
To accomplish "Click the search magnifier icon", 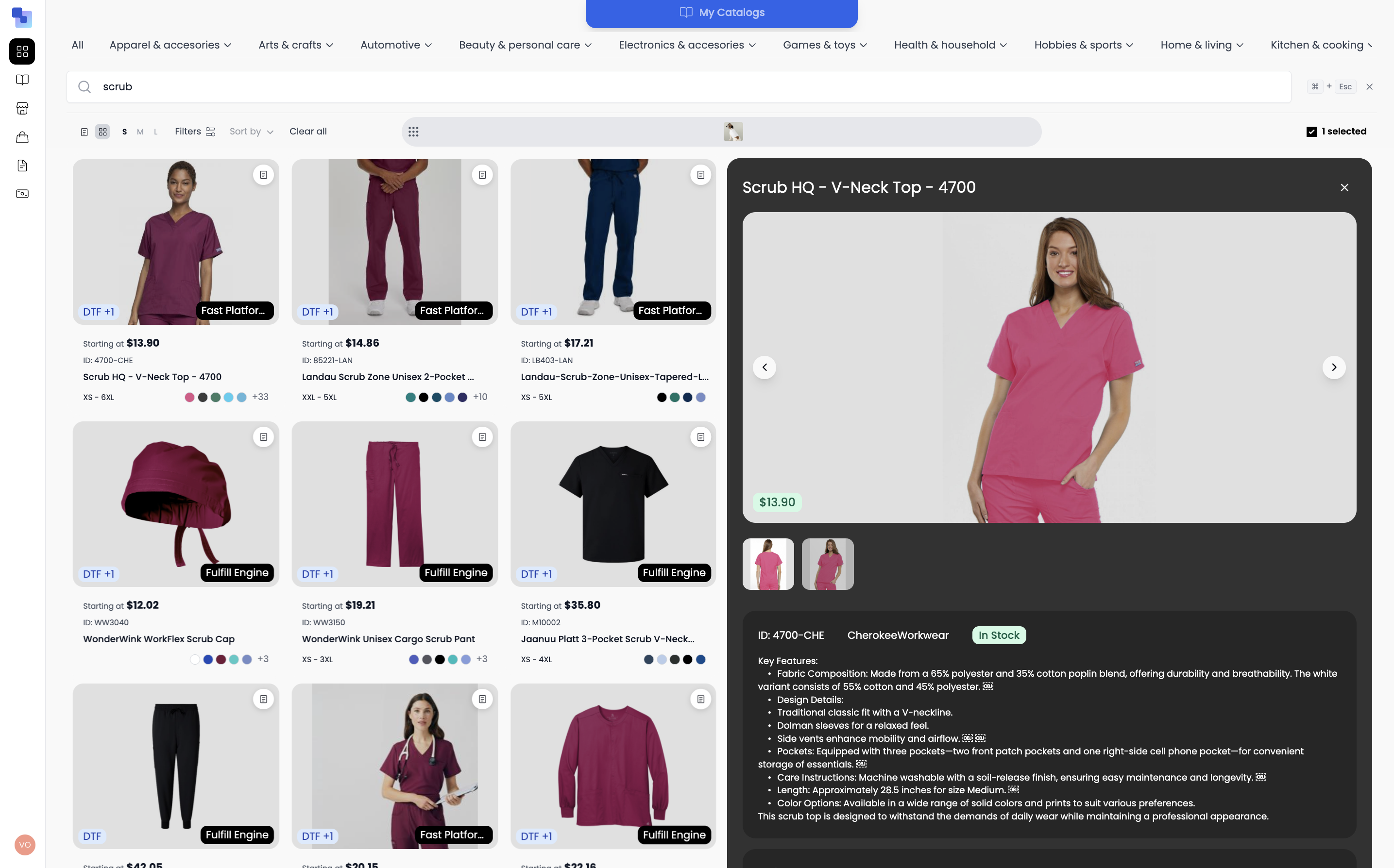I will [85, 87].
